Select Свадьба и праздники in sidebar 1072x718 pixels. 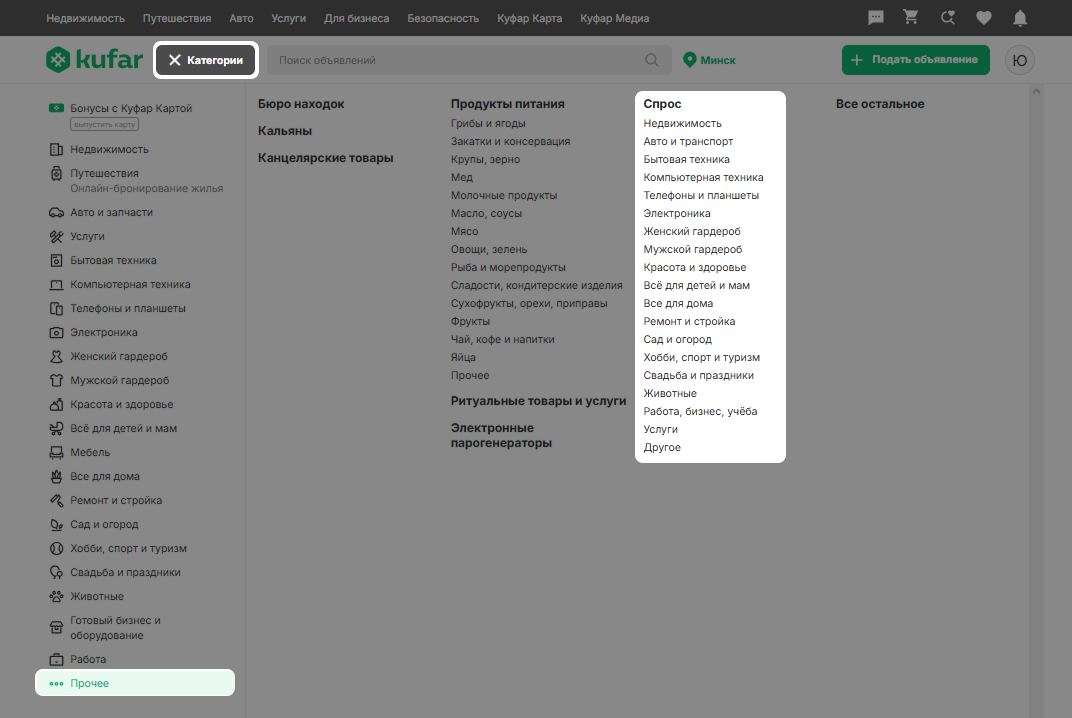pos(125,572)
